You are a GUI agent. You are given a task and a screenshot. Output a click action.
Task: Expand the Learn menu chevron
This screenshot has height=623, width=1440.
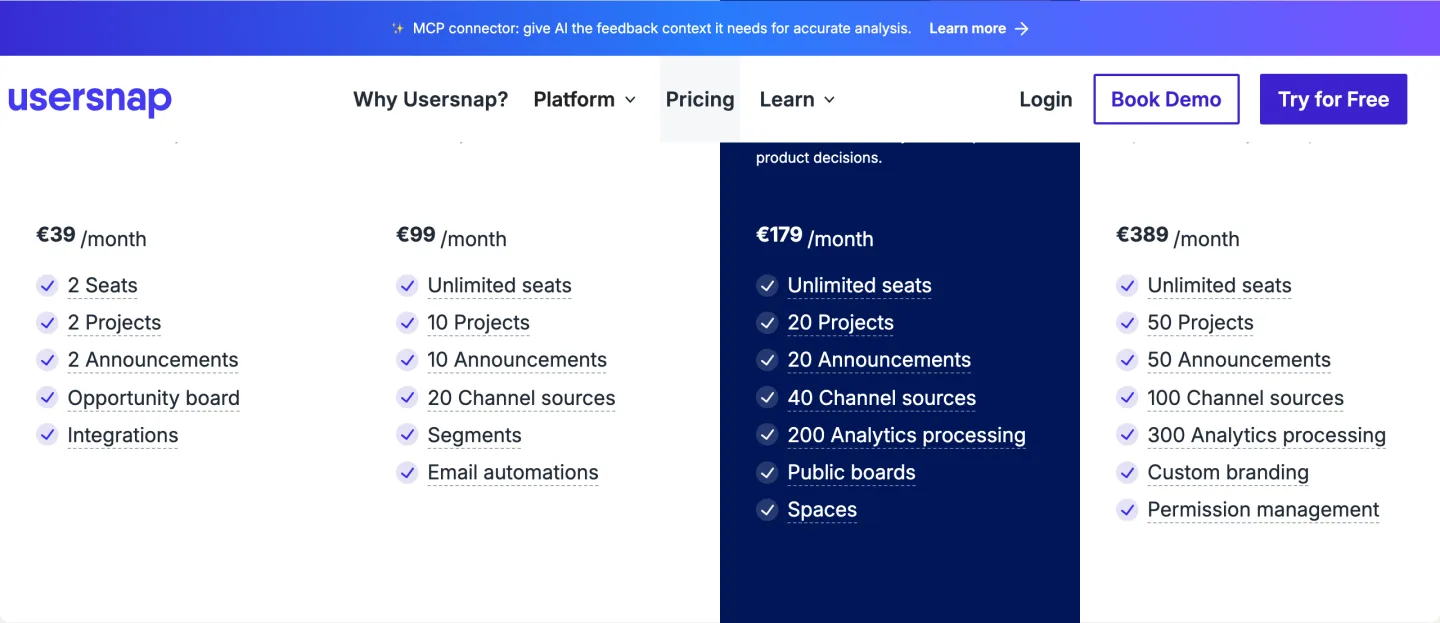[829, 100]
